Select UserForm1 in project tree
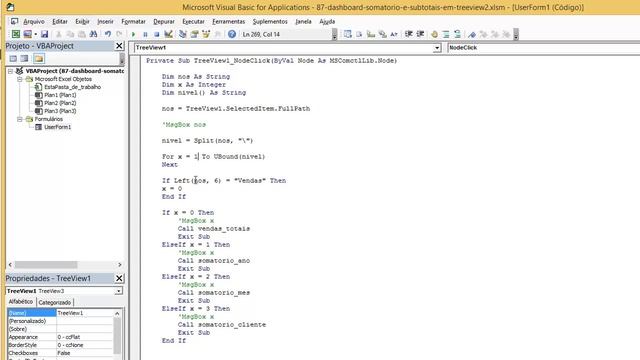The height and width of the screenshot is (360, 640). [57, 127]
